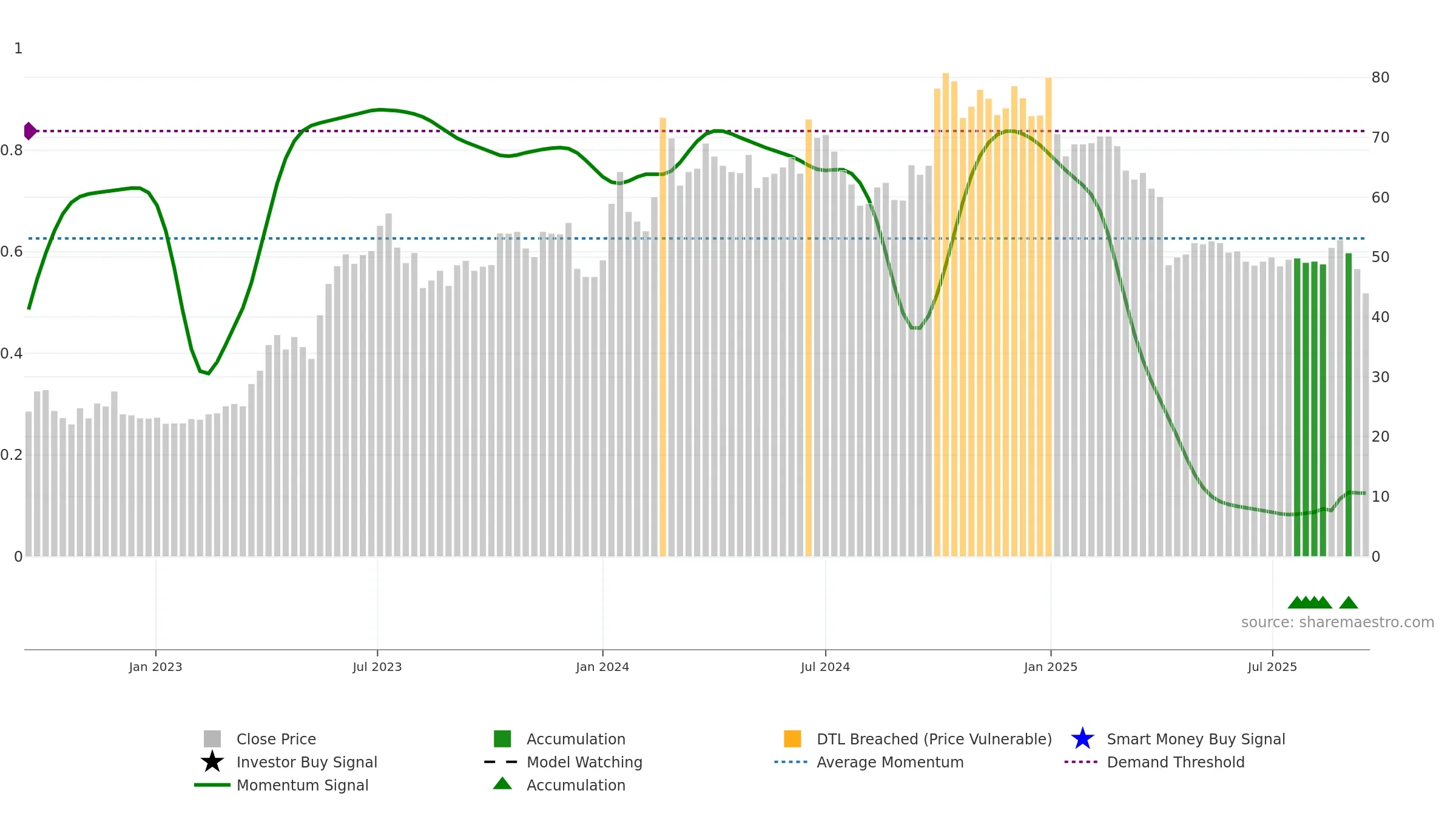Viewport: 1456px width, 819px height.
Task: Click the orange DTL Breached color swatch
Action: coord(792,739)
